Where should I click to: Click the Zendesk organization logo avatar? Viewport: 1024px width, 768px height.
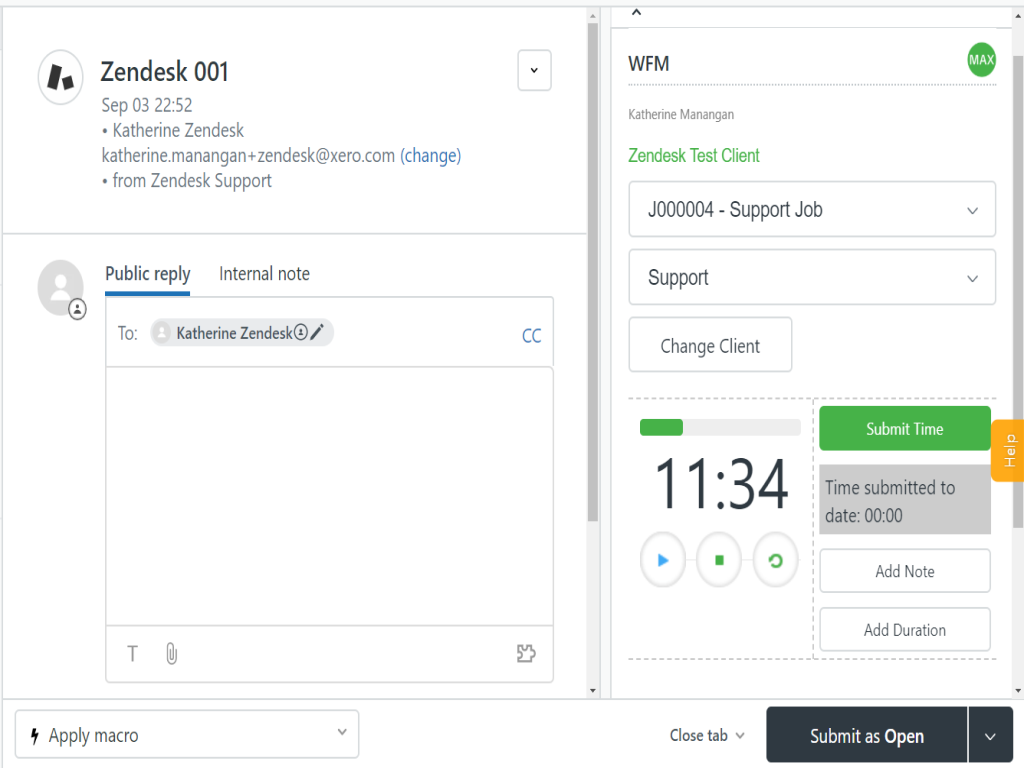click(60, 77)
